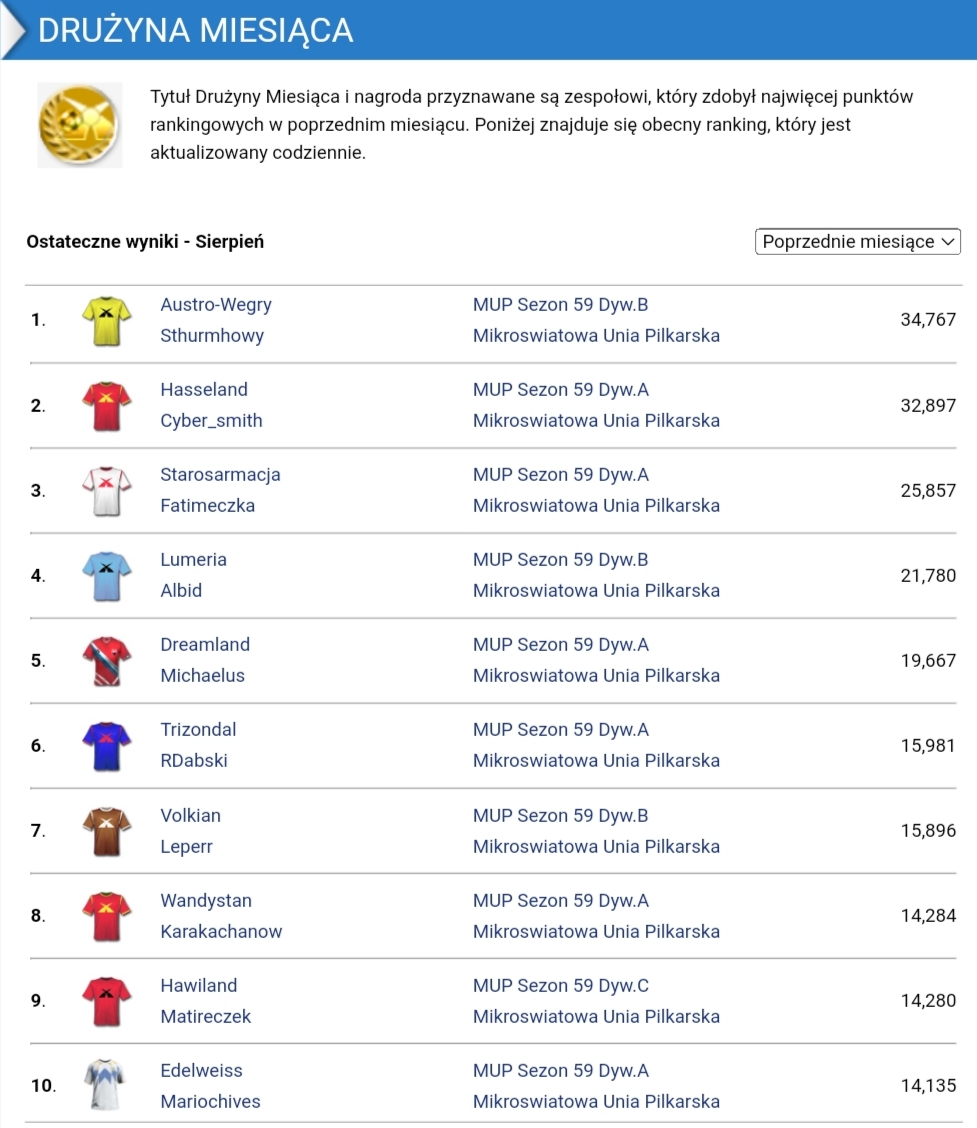This screenshot has width=977, height=1128.
Task: Click the Dreamland striped red jersey icon
Action: pos(107,661)
